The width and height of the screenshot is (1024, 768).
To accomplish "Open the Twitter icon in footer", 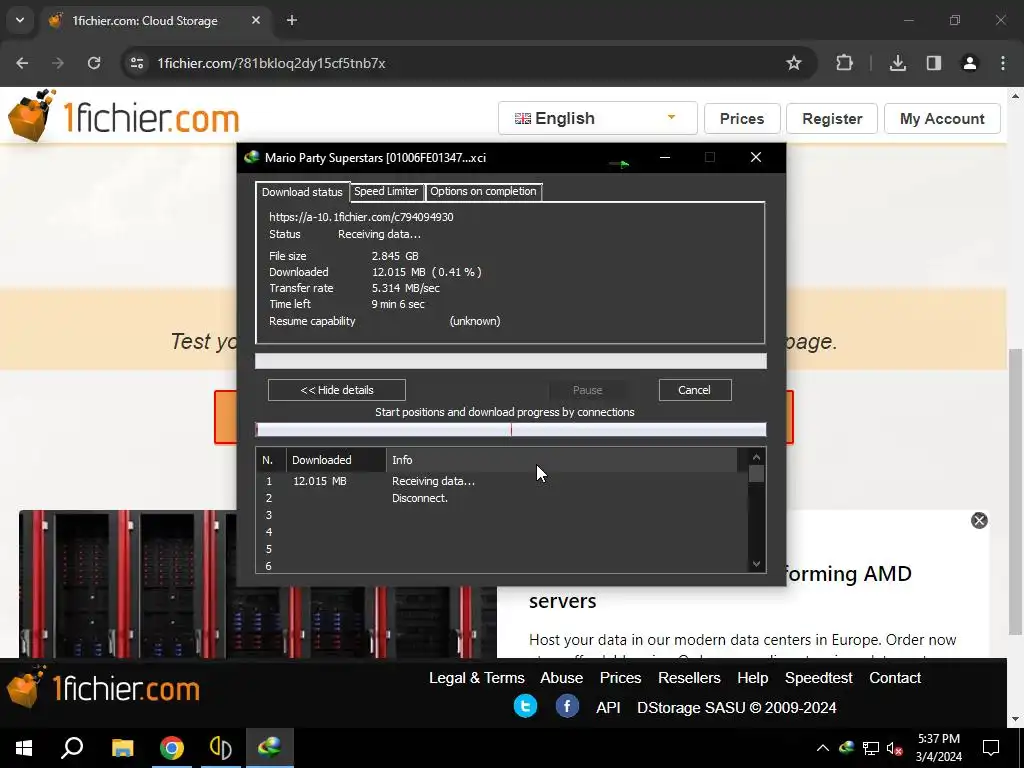I will pos(525,706).
